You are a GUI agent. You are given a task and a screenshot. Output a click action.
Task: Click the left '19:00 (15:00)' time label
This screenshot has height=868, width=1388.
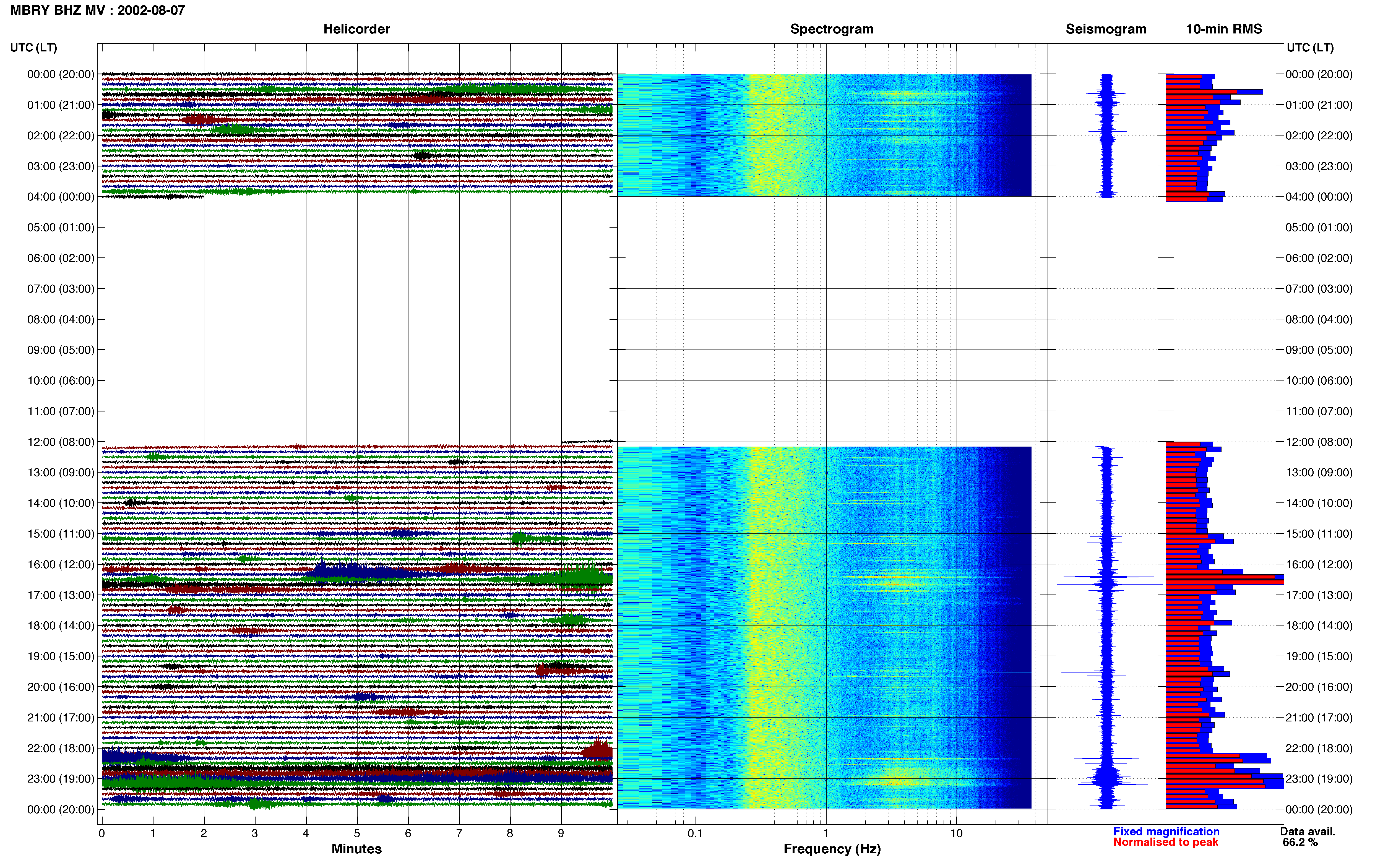click(61, 656)
